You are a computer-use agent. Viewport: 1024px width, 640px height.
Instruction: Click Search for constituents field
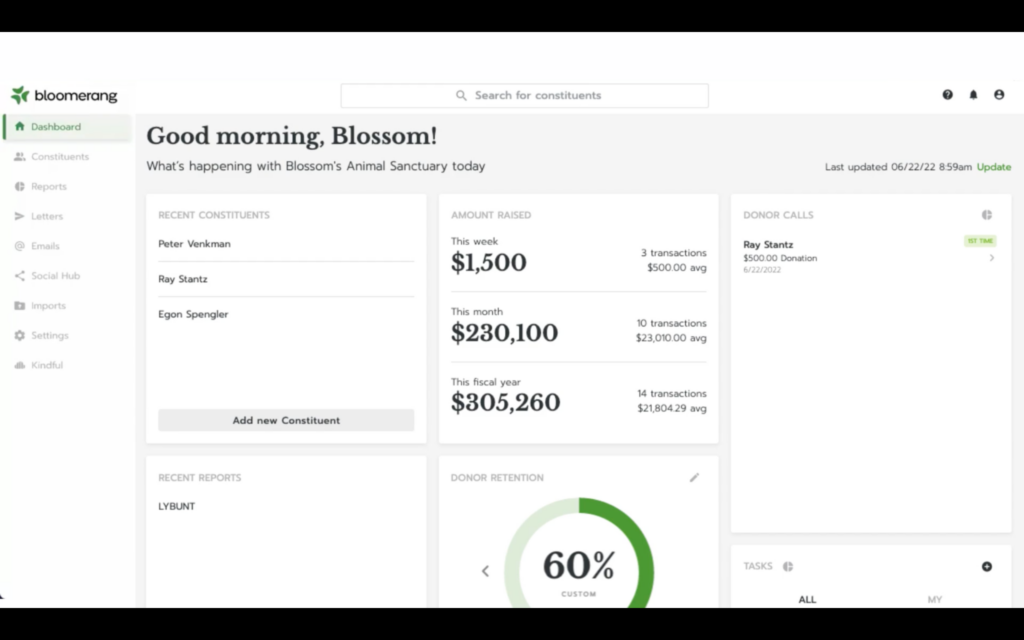pyautogui.click(x=524, y=95)
